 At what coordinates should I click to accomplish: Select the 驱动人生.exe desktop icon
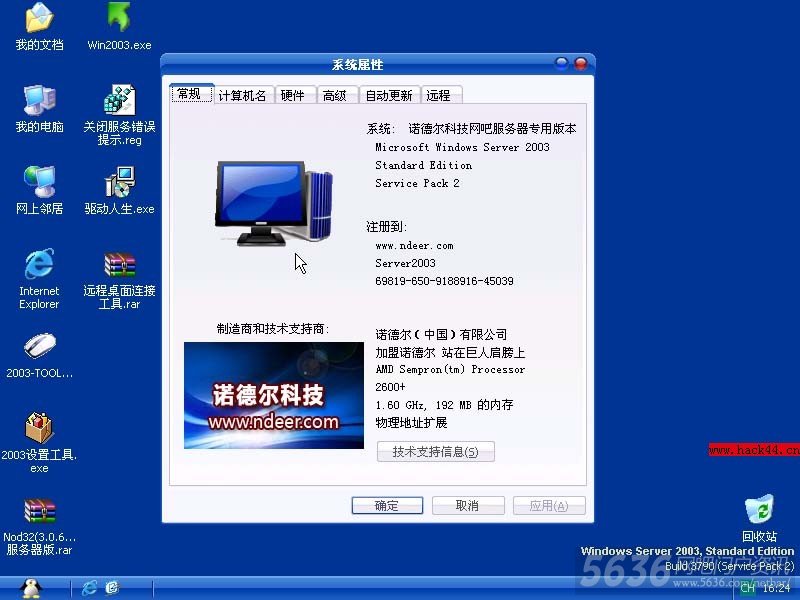pos(119,190)
